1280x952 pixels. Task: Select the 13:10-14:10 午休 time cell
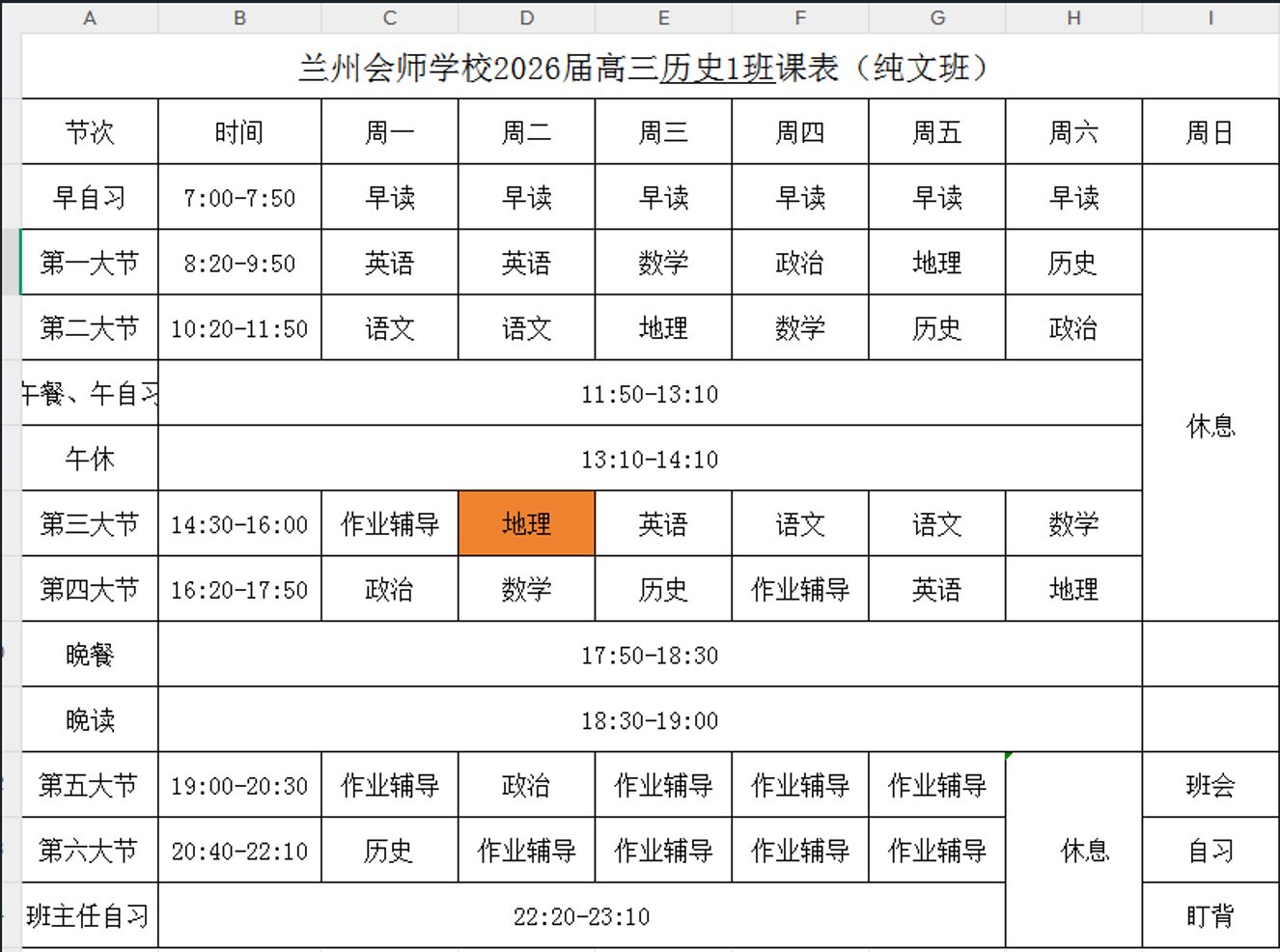pyautogui.click(x=650, y=460)
